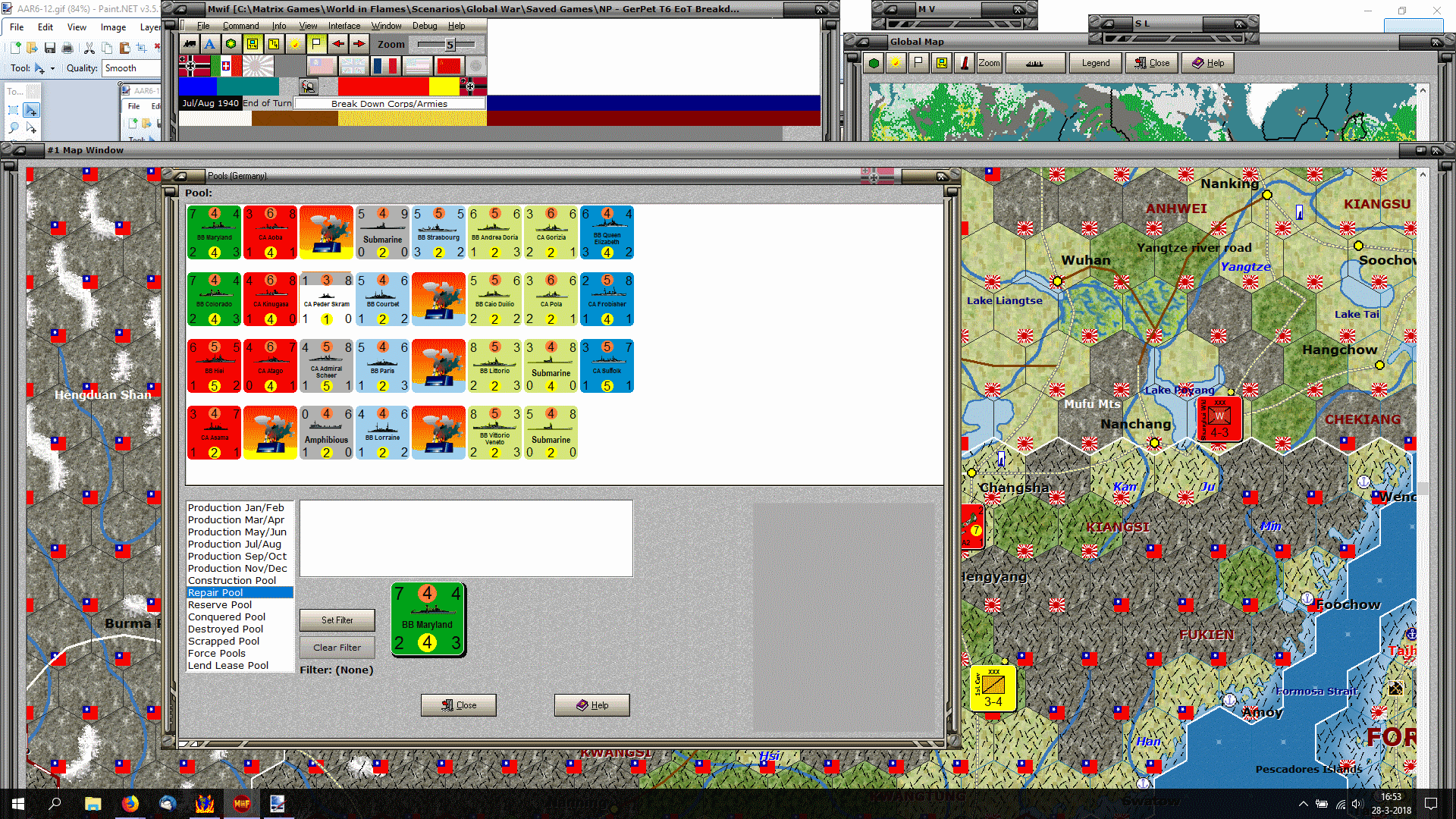Click the Paint.NET scissors cut icon
1456x819 pixels.
pos(89,48)
